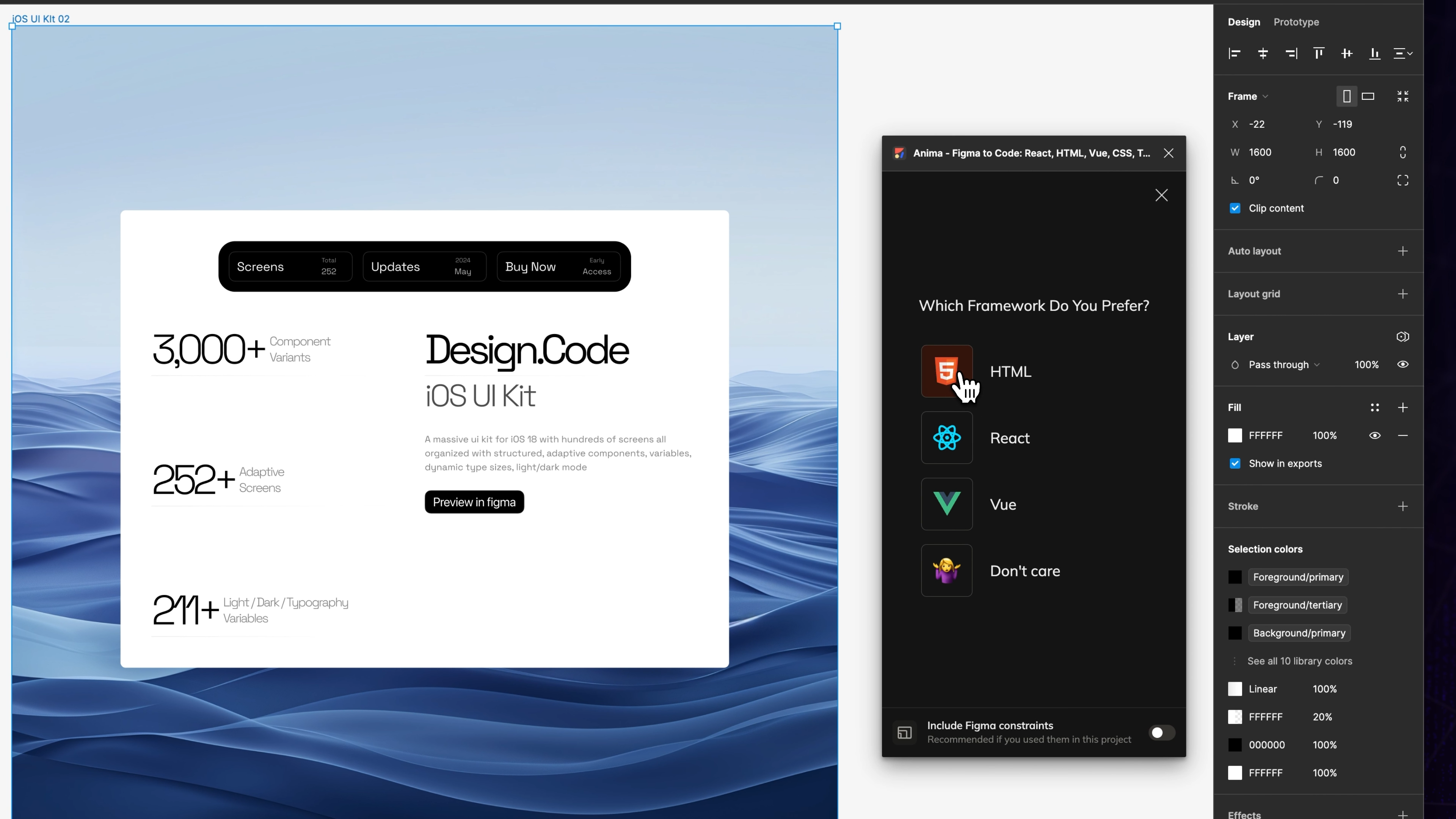The width and height of the screenshot is (1456, 819).
Task: Toggle the Clip content checkbox
Action: (1236, 208)
